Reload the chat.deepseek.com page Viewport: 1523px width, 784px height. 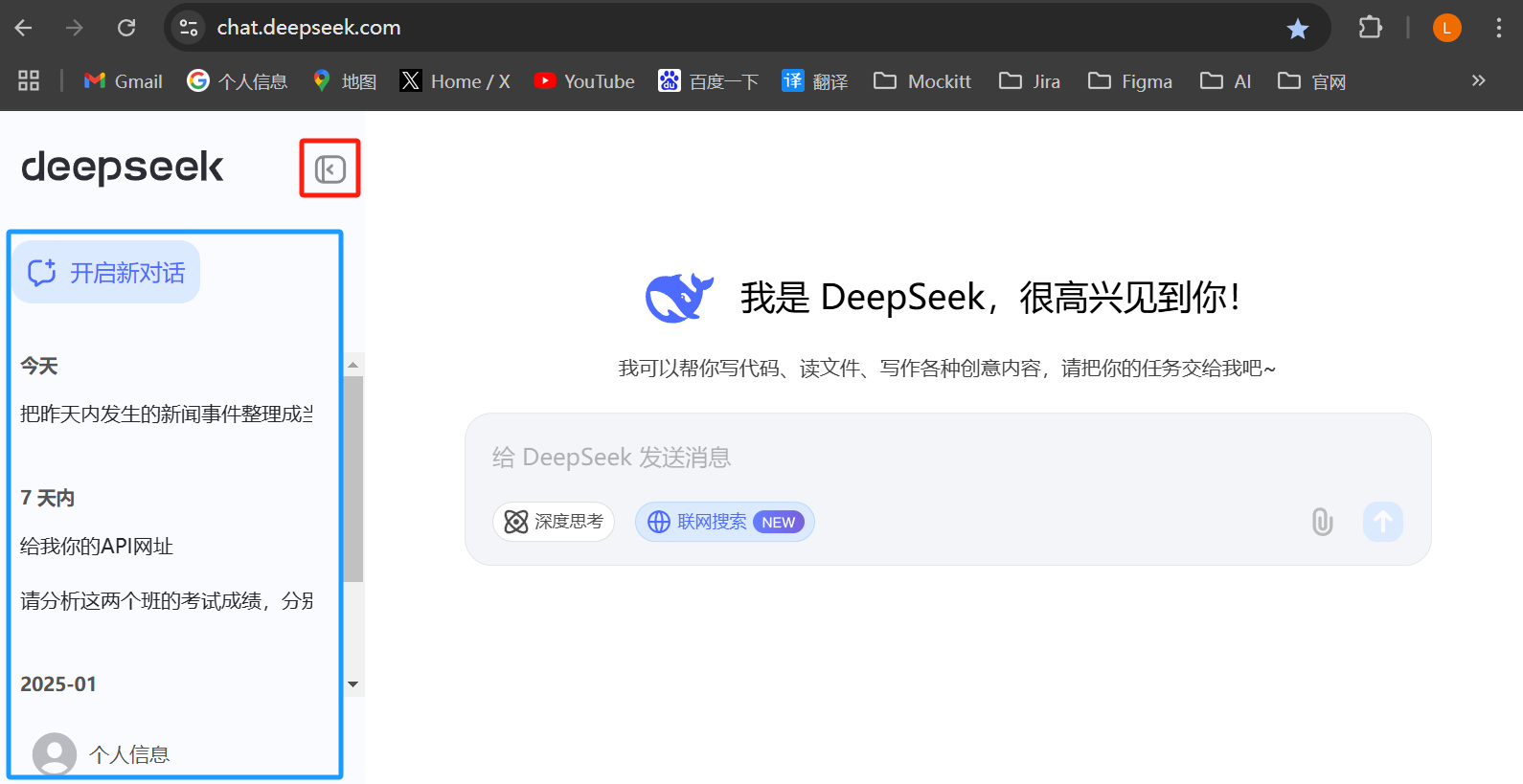coord(126,28)
